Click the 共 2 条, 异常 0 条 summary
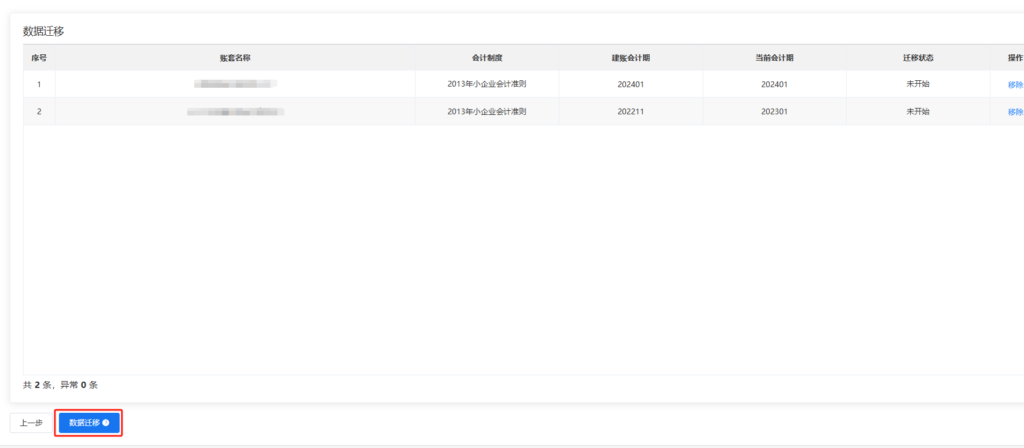The height and width of the screenshot is (448, 1024). coord(61,385)
